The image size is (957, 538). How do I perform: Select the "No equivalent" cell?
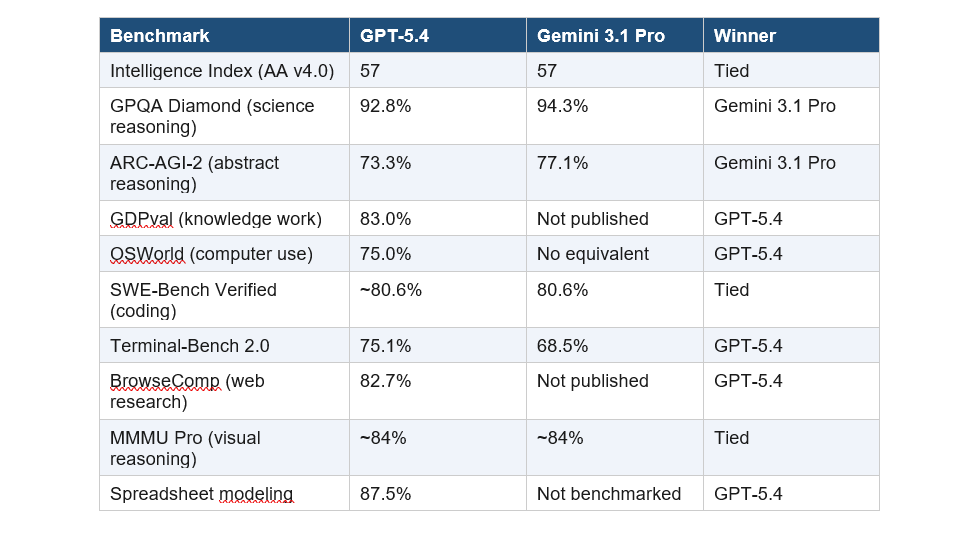pyautogui.click(x=592, y=254)
